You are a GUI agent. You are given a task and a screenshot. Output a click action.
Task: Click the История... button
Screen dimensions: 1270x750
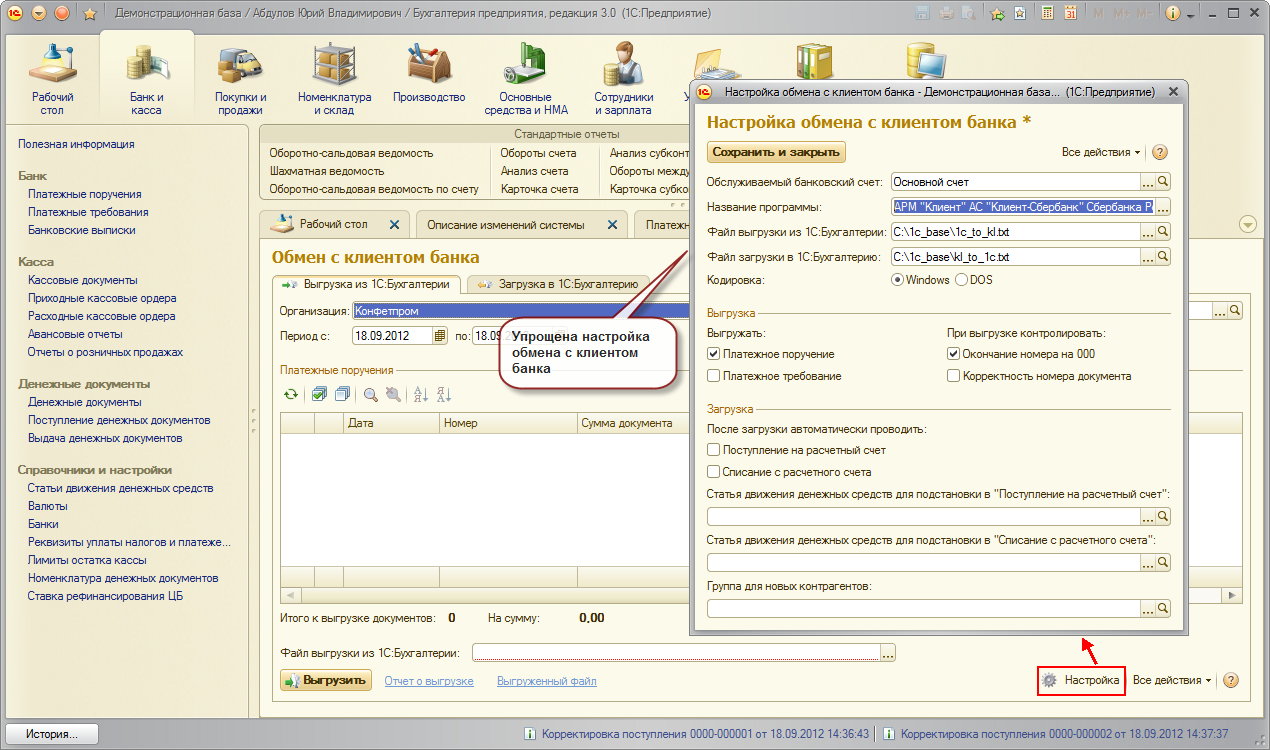pyautogui.click(x=53, y=734)
